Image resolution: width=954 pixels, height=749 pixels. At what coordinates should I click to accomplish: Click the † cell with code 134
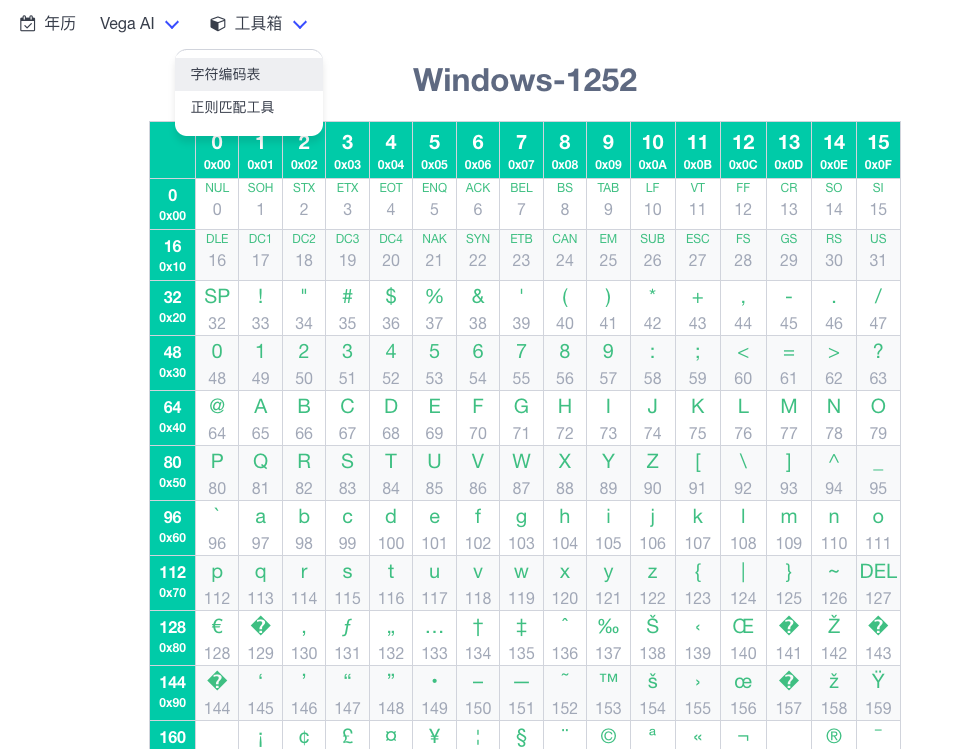point(478,638)
